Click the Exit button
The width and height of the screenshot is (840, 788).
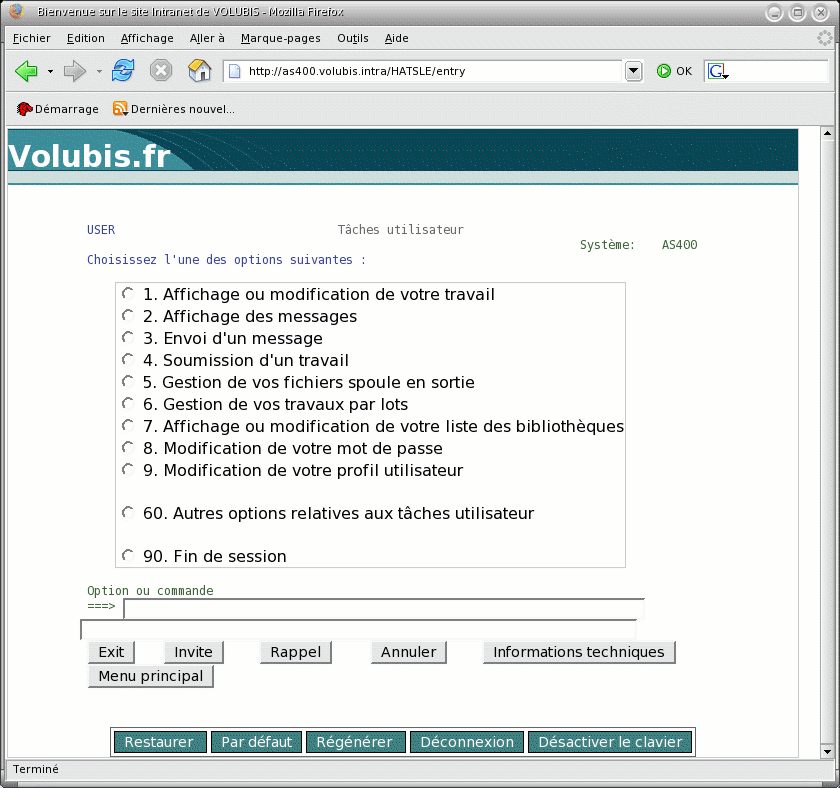pos(111,652)
